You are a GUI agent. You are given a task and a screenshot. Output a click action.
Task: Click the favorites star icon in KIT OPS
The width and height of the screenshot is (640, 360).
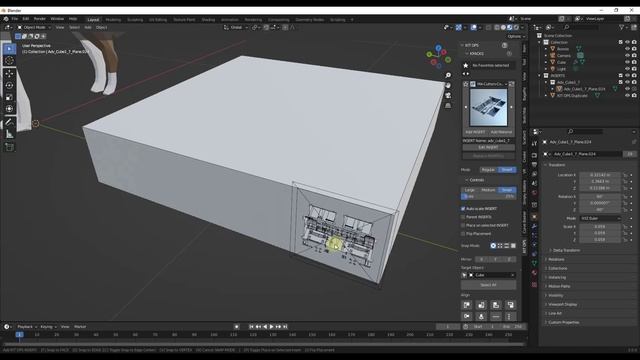466,65
